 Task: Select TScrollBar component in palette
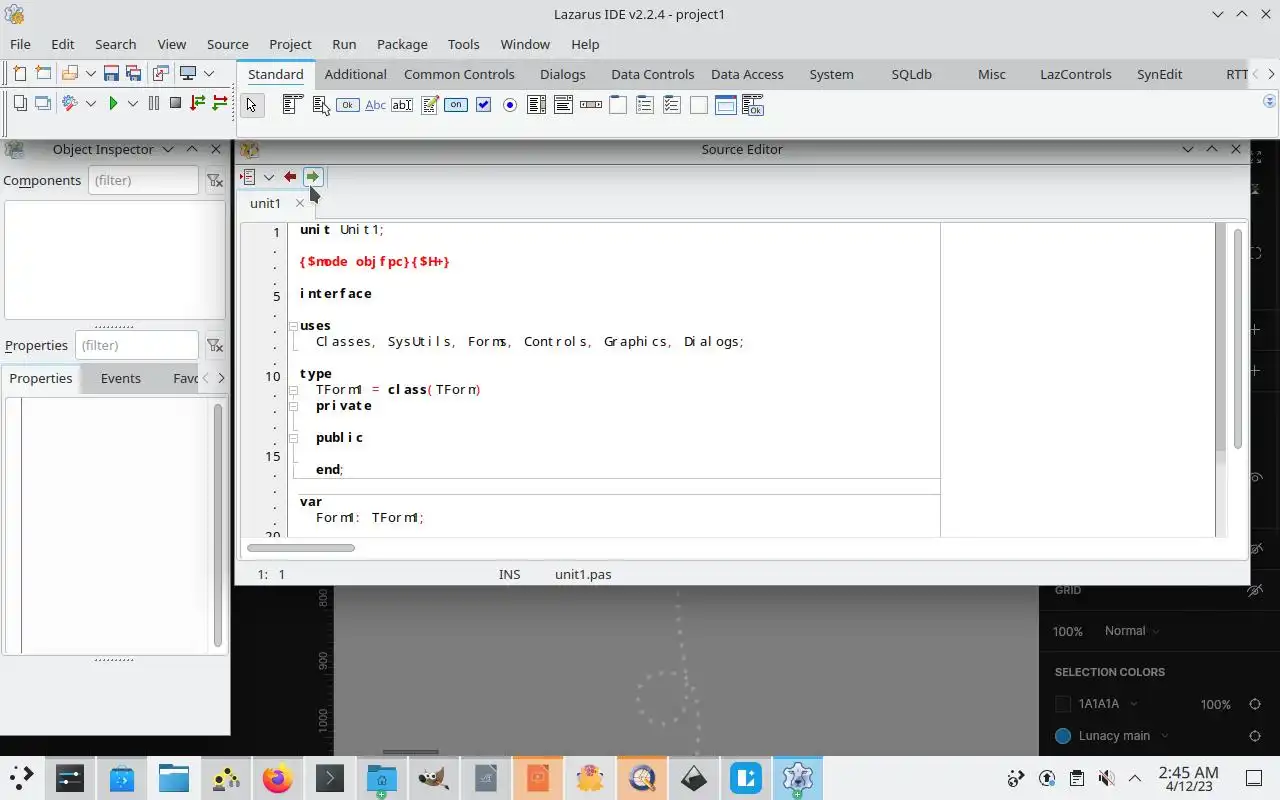click(591, 105)
